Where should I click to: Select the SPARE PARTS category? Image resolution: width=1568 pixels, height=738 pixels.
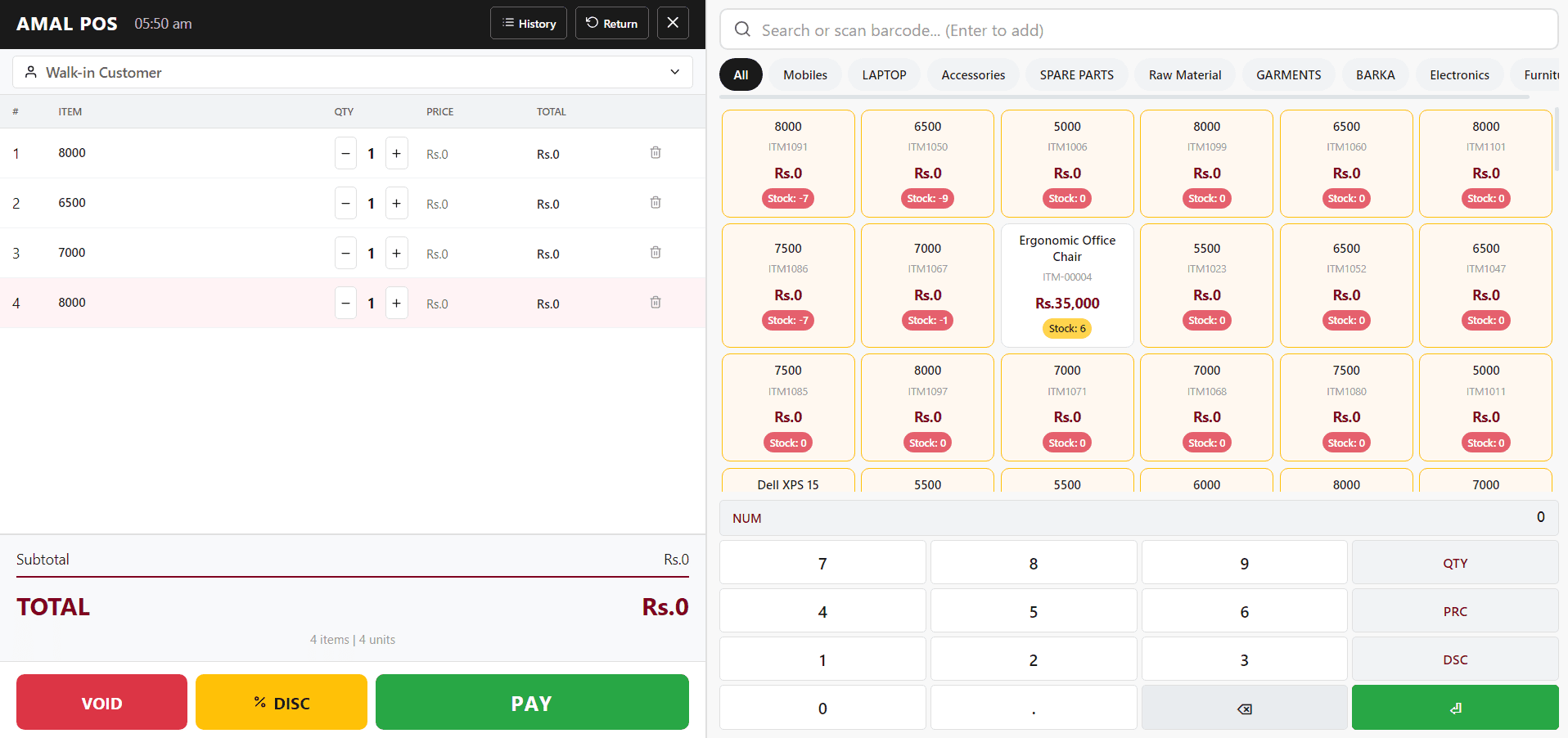click(1077, 74)
